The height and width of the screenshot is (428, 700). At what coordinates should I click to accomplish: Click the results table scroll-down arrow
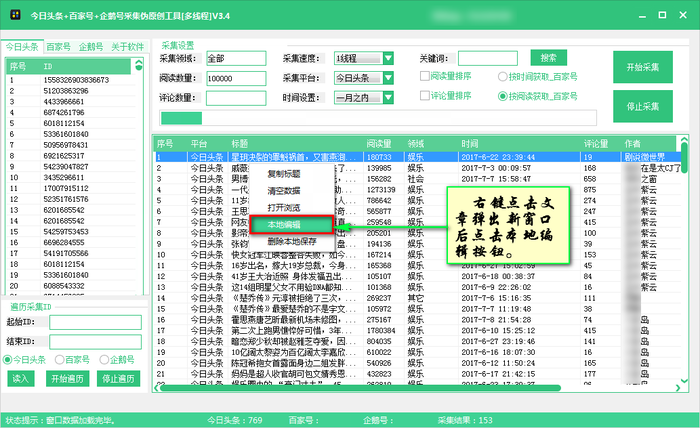coord(684,381)
